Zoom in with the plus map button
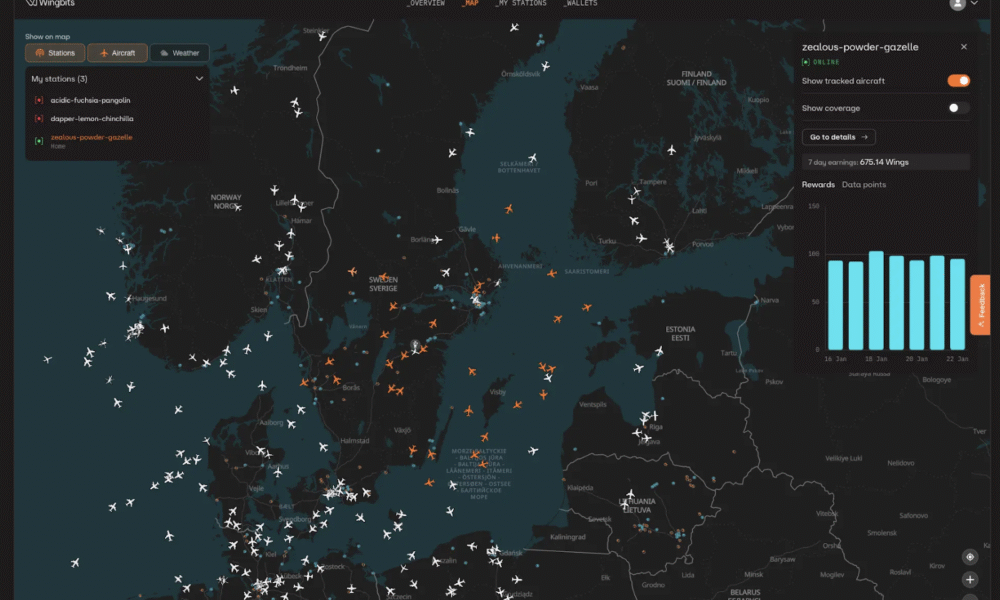 coord(970,580)
